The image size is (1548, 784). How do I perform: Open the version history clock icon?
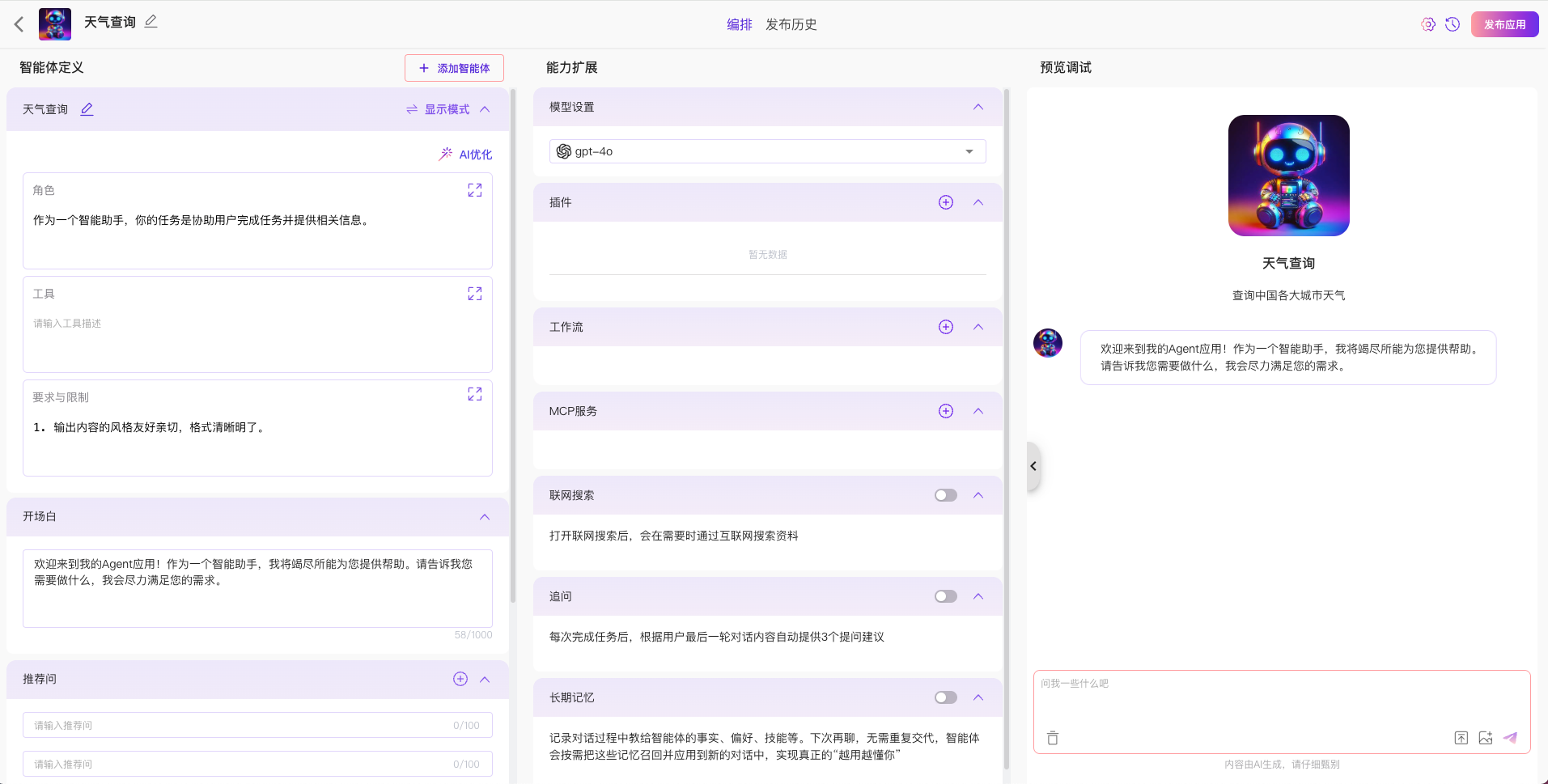(x=1453, y=24)
